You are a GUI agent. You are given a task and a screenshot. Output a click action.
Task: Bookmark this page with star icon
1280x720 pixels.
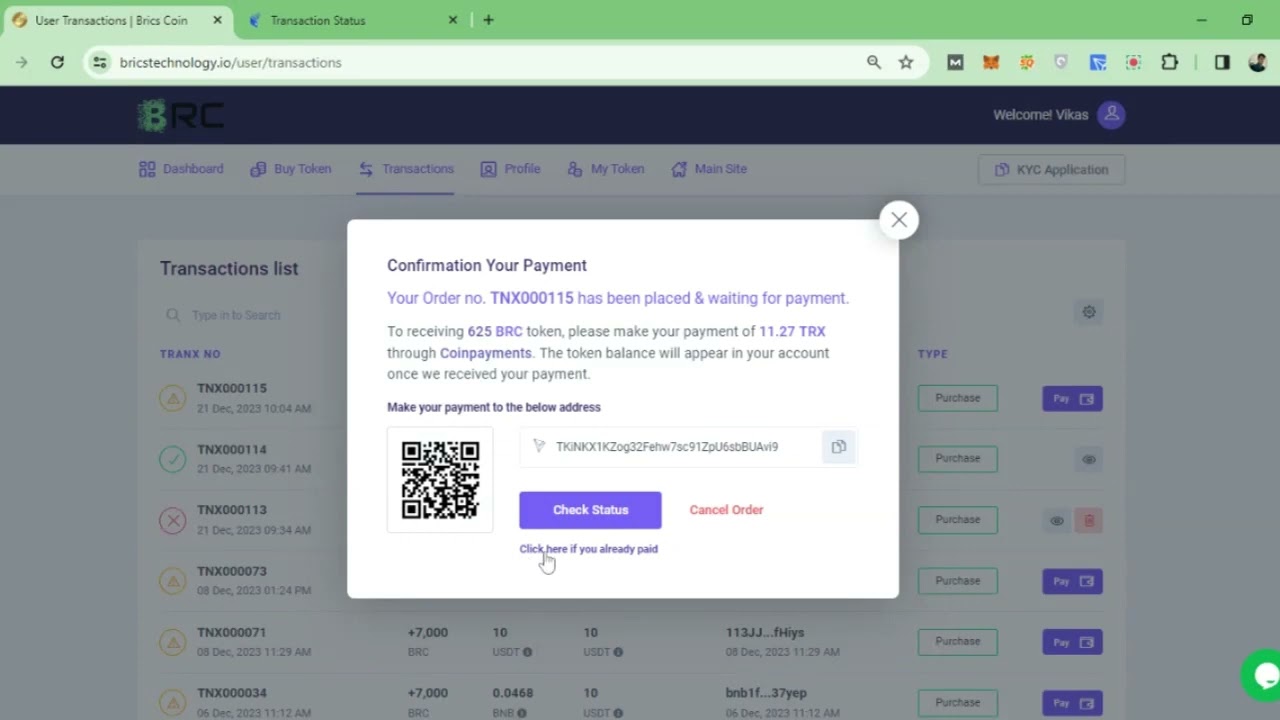906,62
